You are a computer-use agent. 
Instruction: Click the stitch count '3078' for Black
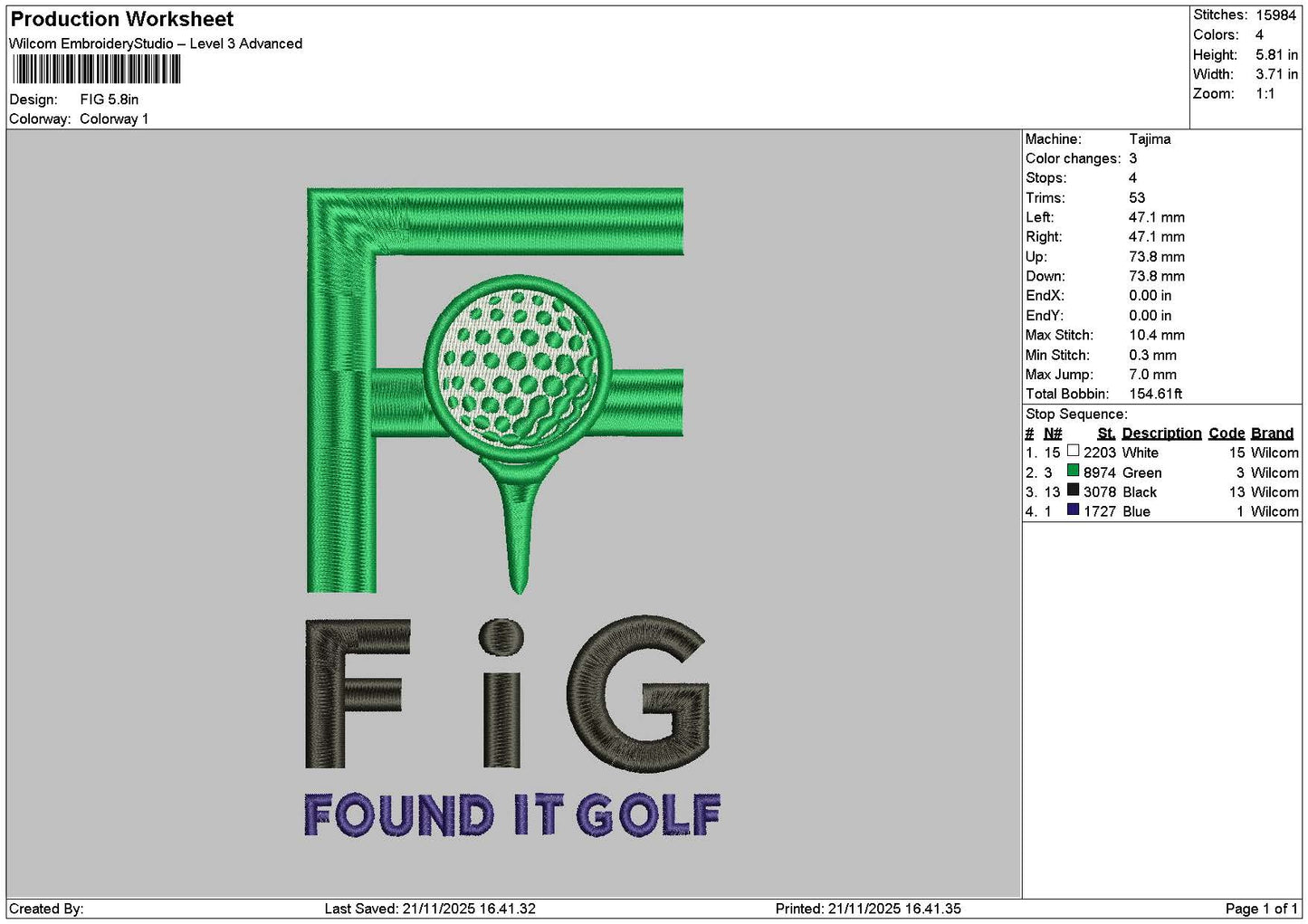[x=1100, y=492]
